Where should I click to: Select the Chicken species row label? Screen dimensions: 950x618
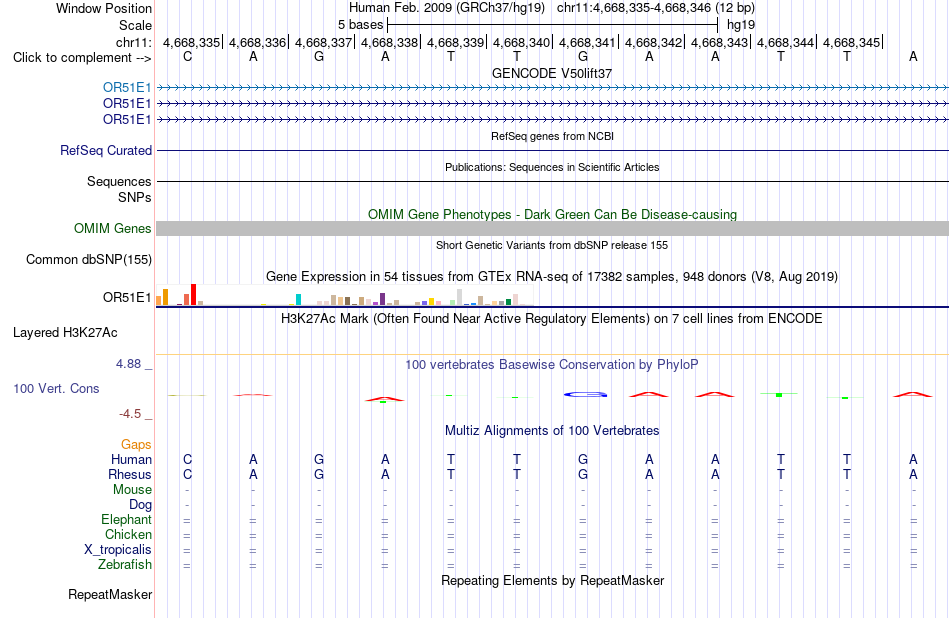[x=128, y=534]
